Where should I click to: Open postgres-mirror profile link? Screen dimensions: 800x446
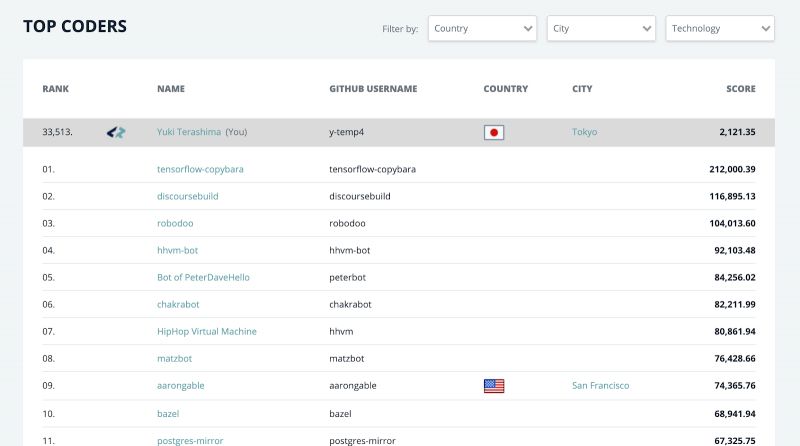point(190,440)
